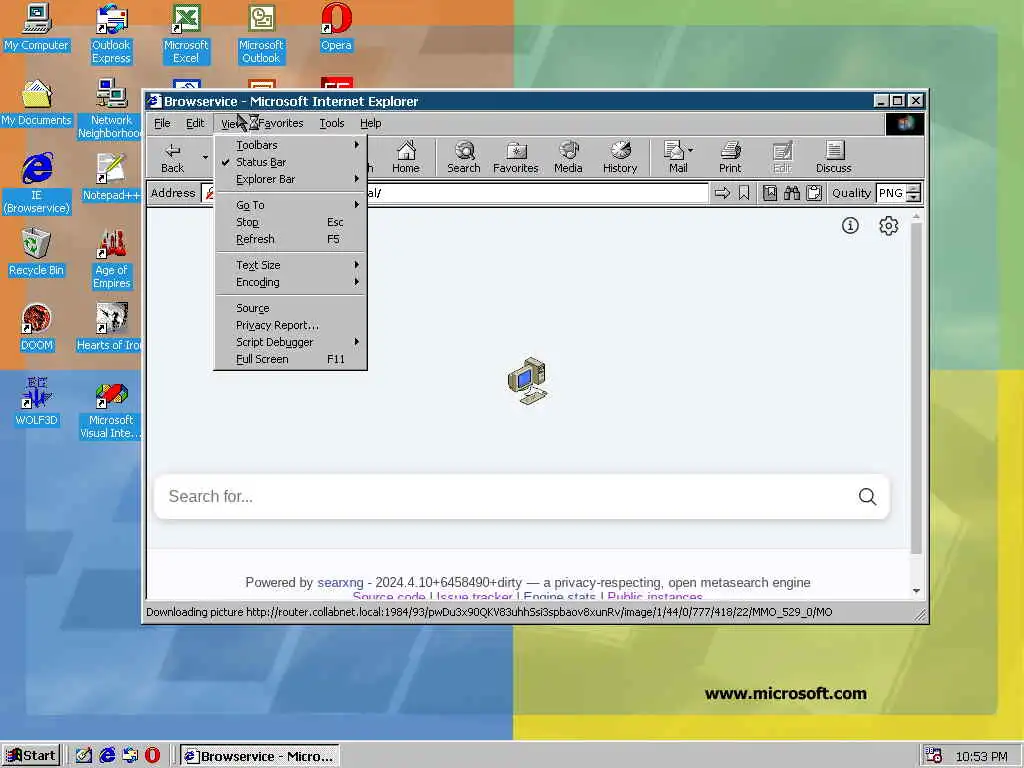
Task: Go to the Home page button
Action: tap(406, 157)
